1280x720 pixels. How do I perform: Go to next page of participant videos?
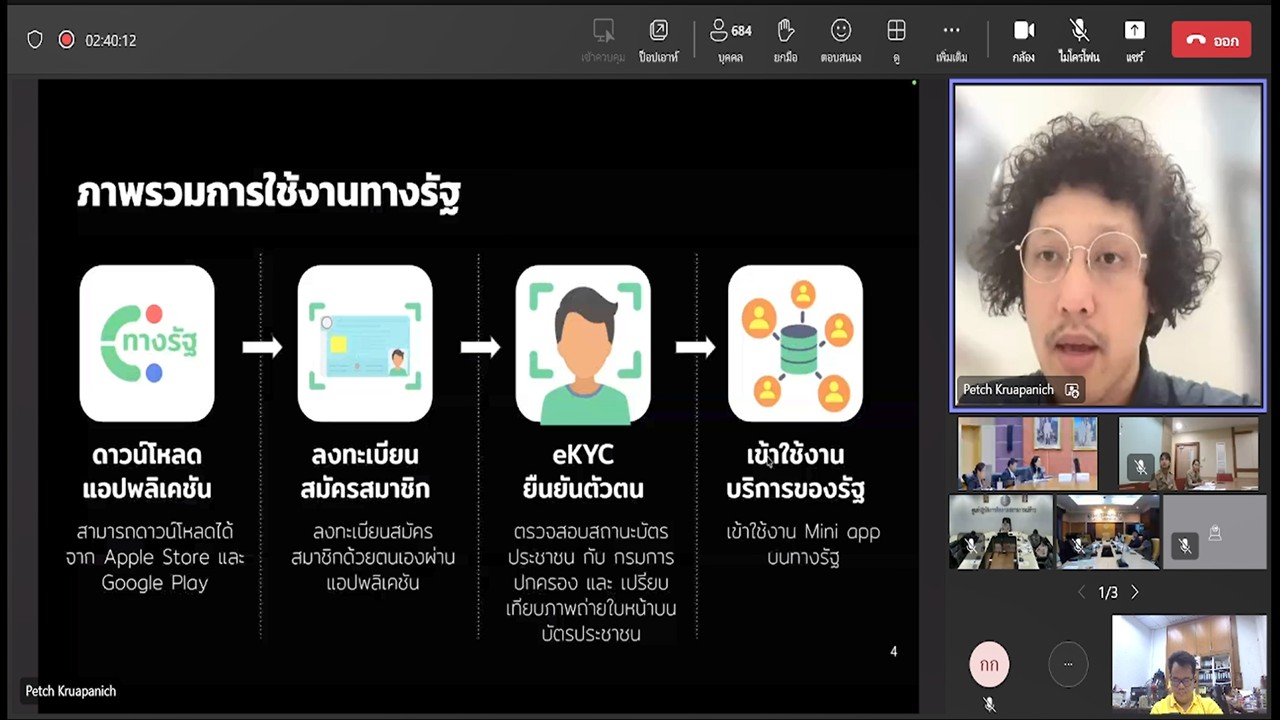[1135, 592]
